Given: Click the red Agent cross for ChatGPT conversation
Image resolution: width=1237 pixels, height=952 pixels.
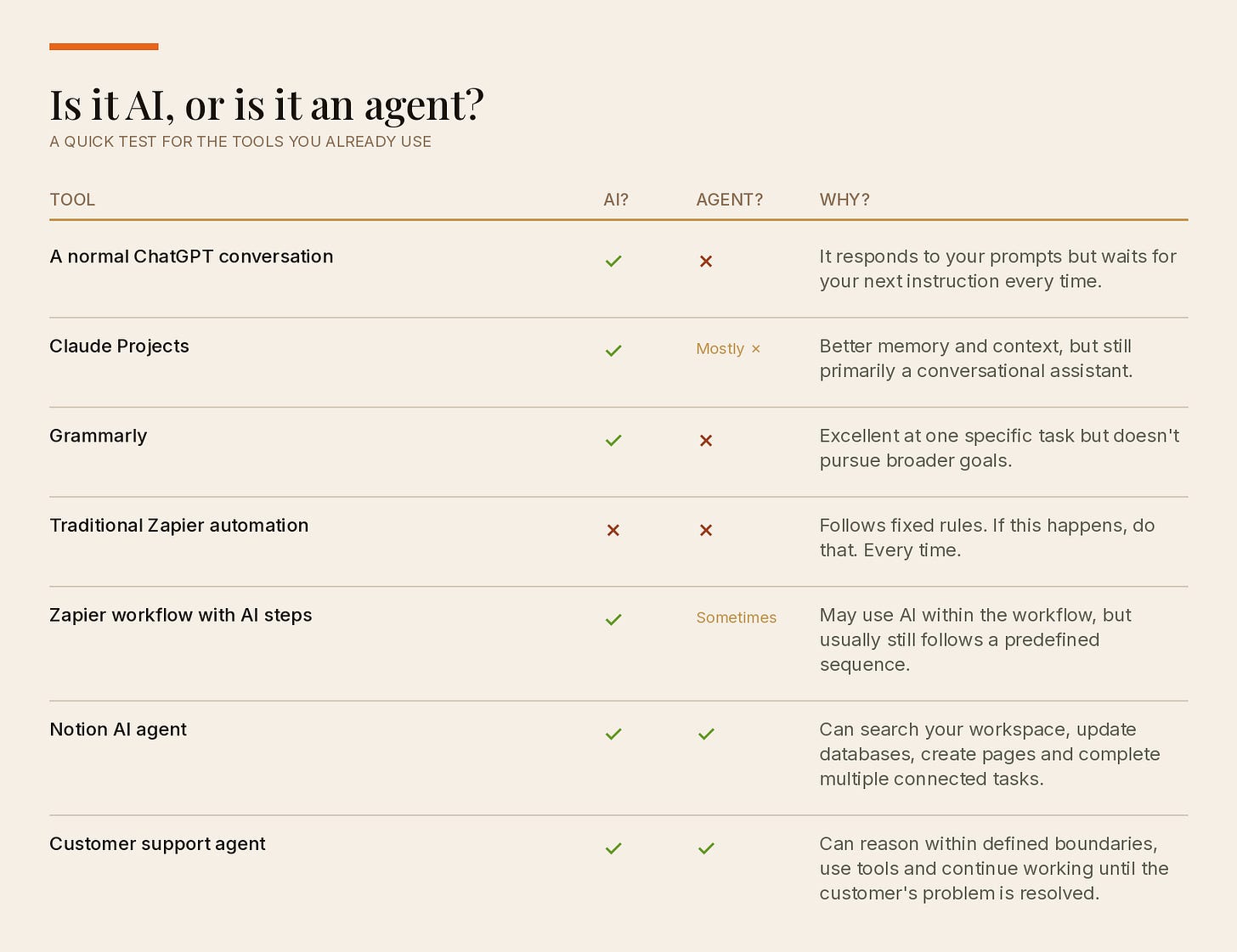Looking at the screenshot, I should 706,261.
